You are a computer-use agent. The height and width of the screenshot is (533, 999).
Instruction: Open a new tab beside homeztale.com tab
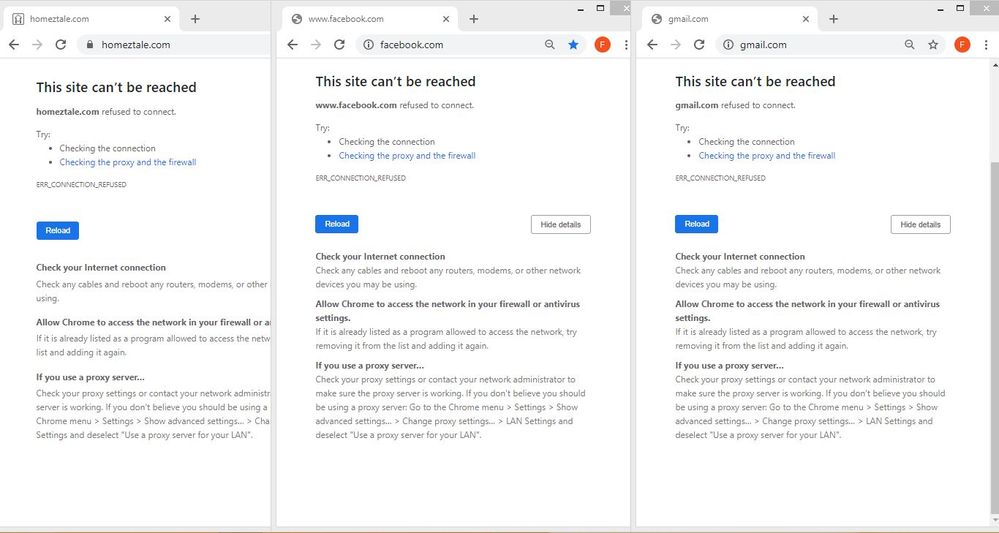point(195,19)
